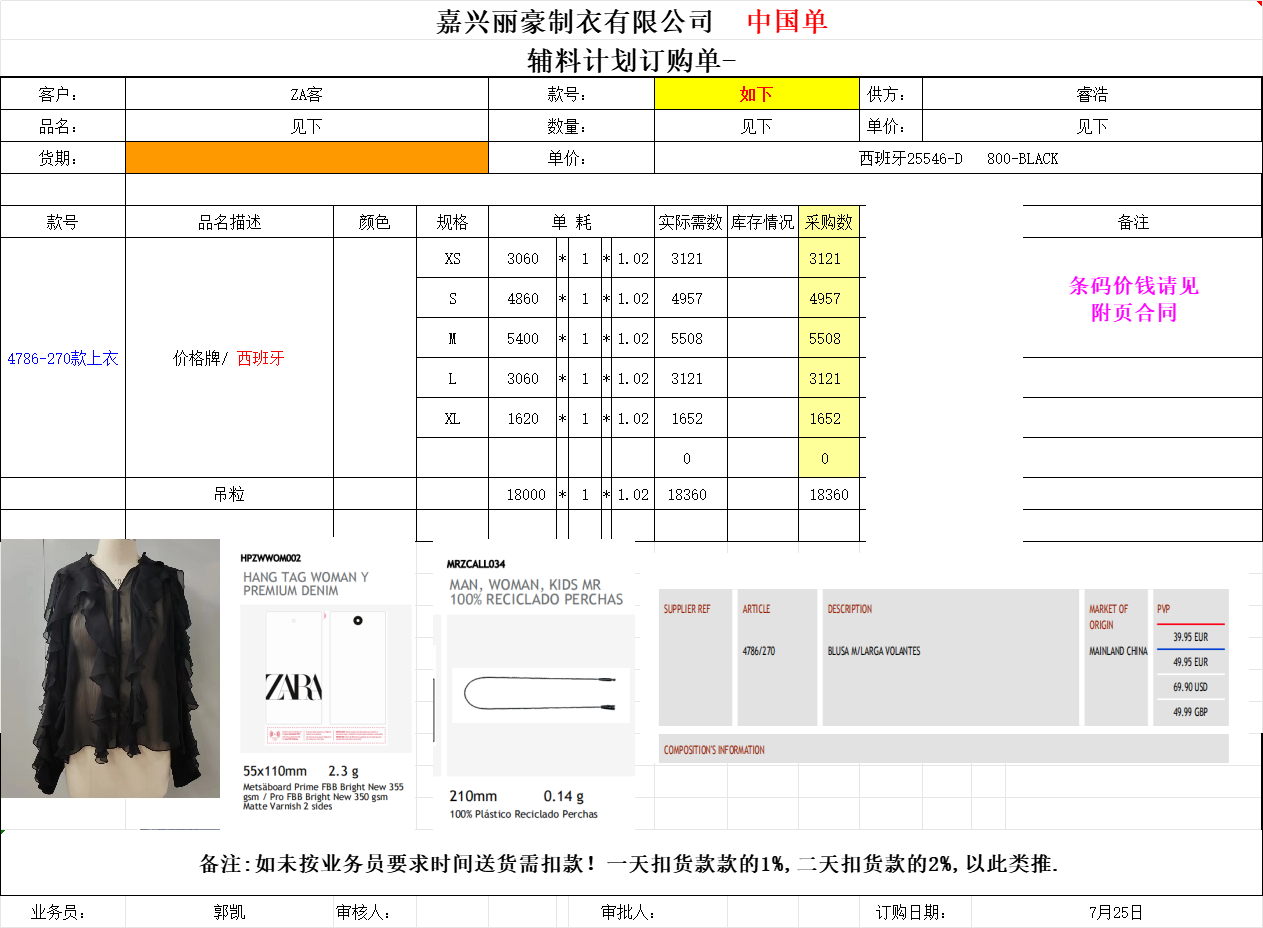Click the 郭凯 salesperson name cell
This screenshot has width=1263, height=928.
(229, 912)
